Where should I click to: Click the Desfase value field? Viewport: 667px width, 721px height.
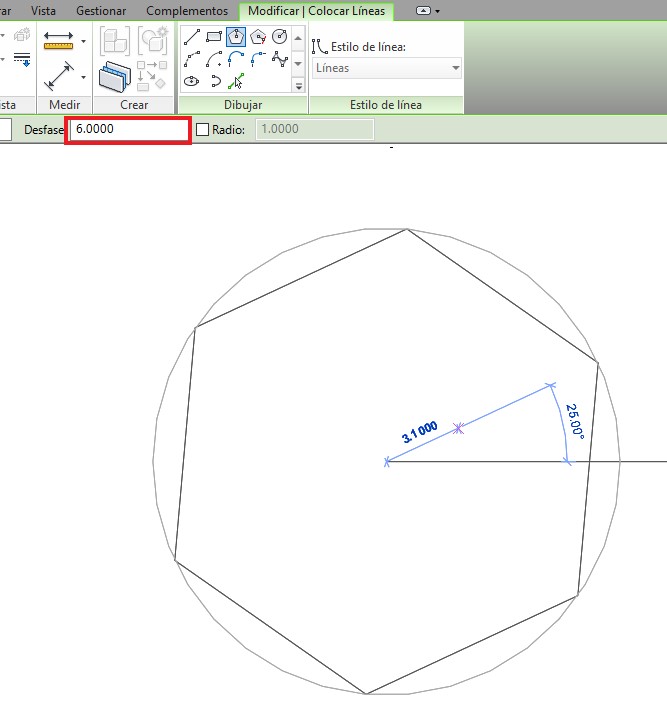pos(128,130)
